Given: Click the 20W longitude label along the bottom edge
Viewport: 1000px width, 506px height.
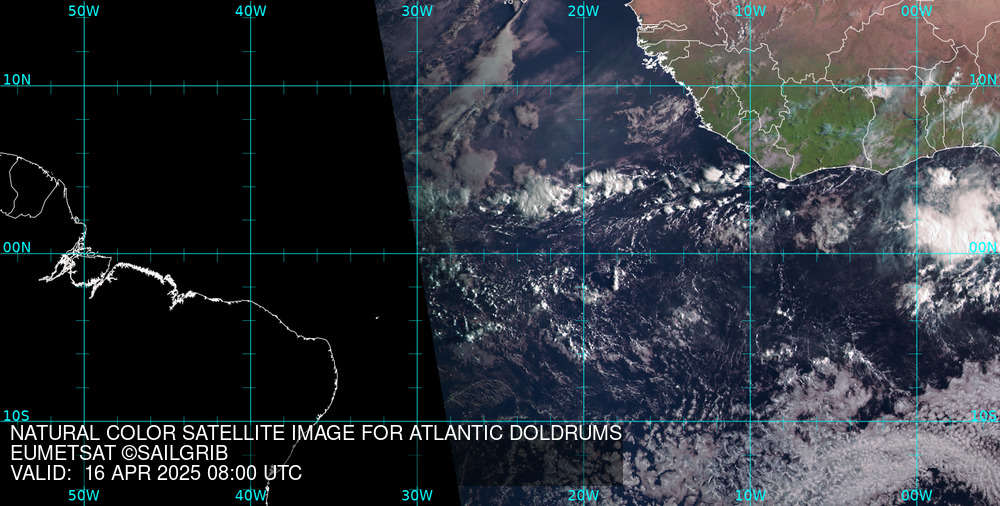Looking at the screenshot, I should (584, 495).
